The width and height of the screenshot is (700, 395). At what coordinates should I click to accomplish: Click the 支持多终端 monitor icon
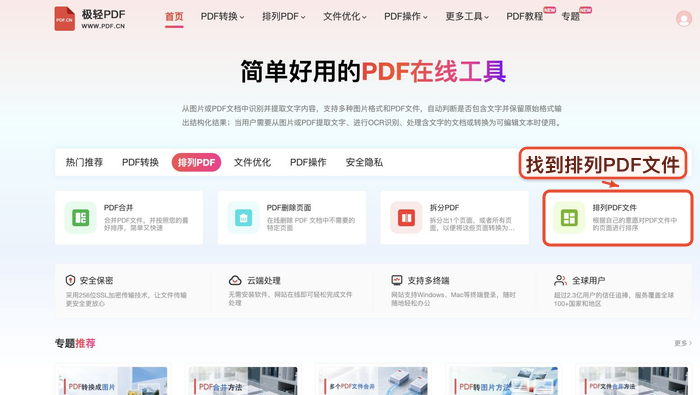point(397,280)
